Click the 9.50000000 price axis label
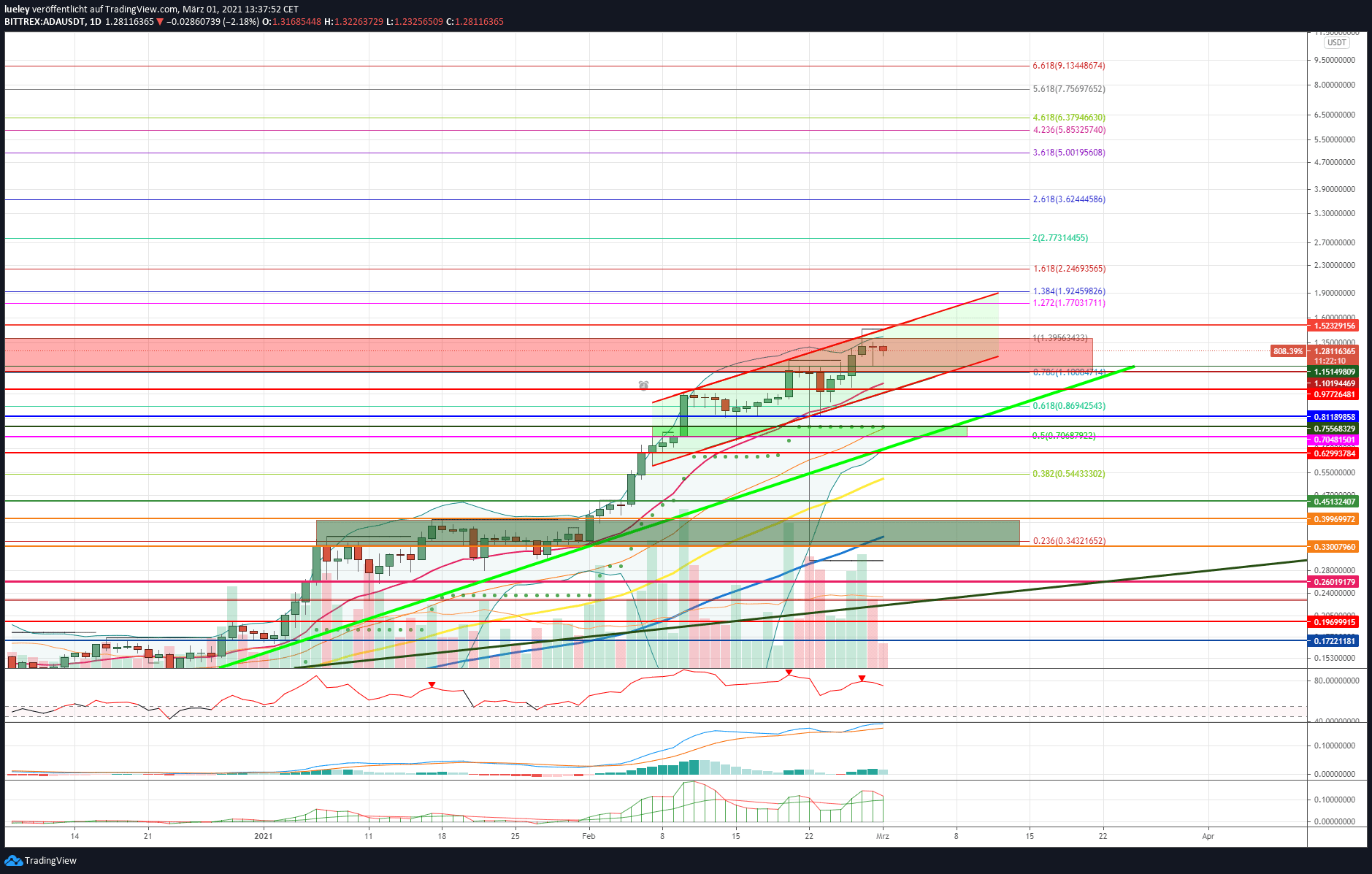The width and height of the screenshot is (1372, 874). click(1335, 60)
